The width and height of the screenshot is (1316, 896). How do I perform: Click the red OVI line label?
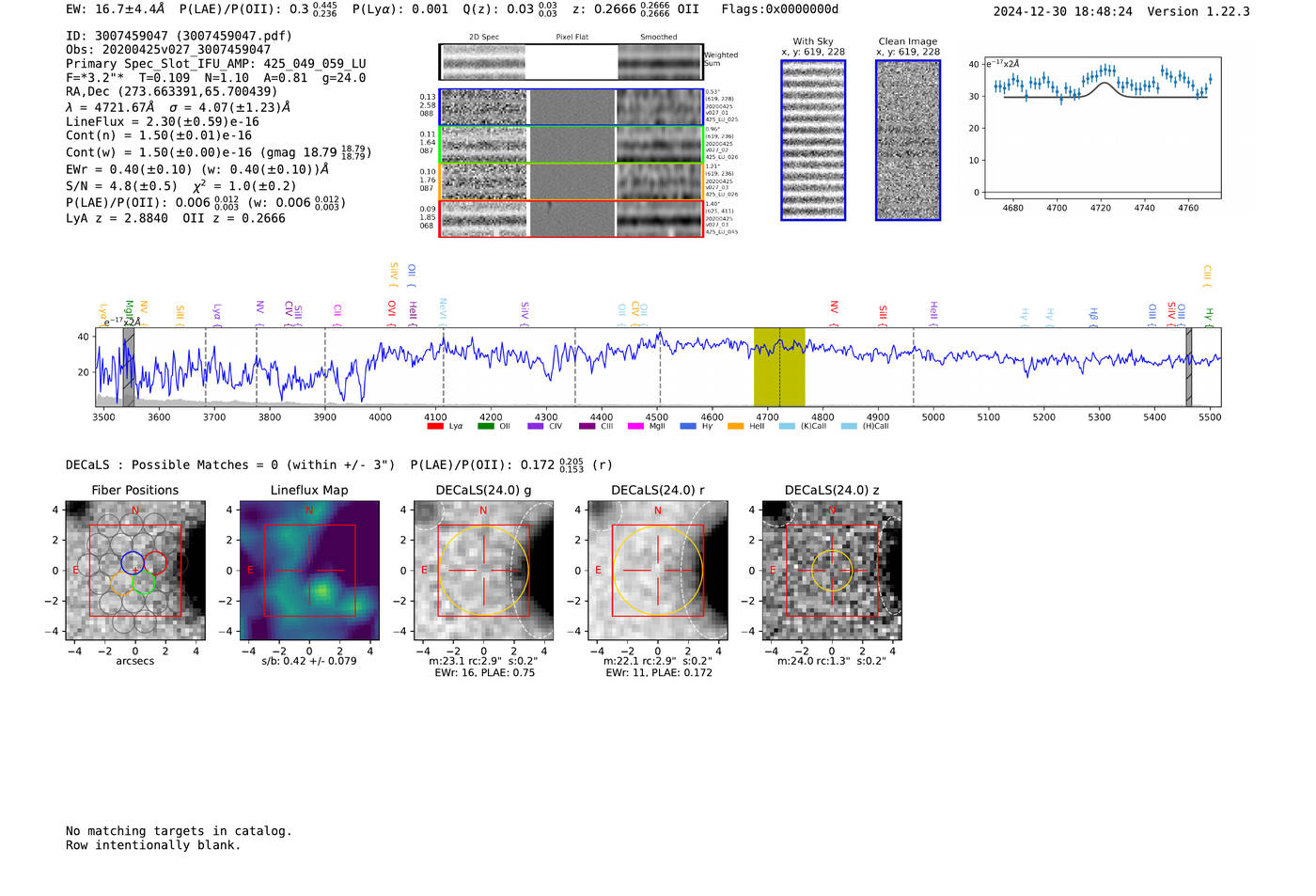coord(392,309)
